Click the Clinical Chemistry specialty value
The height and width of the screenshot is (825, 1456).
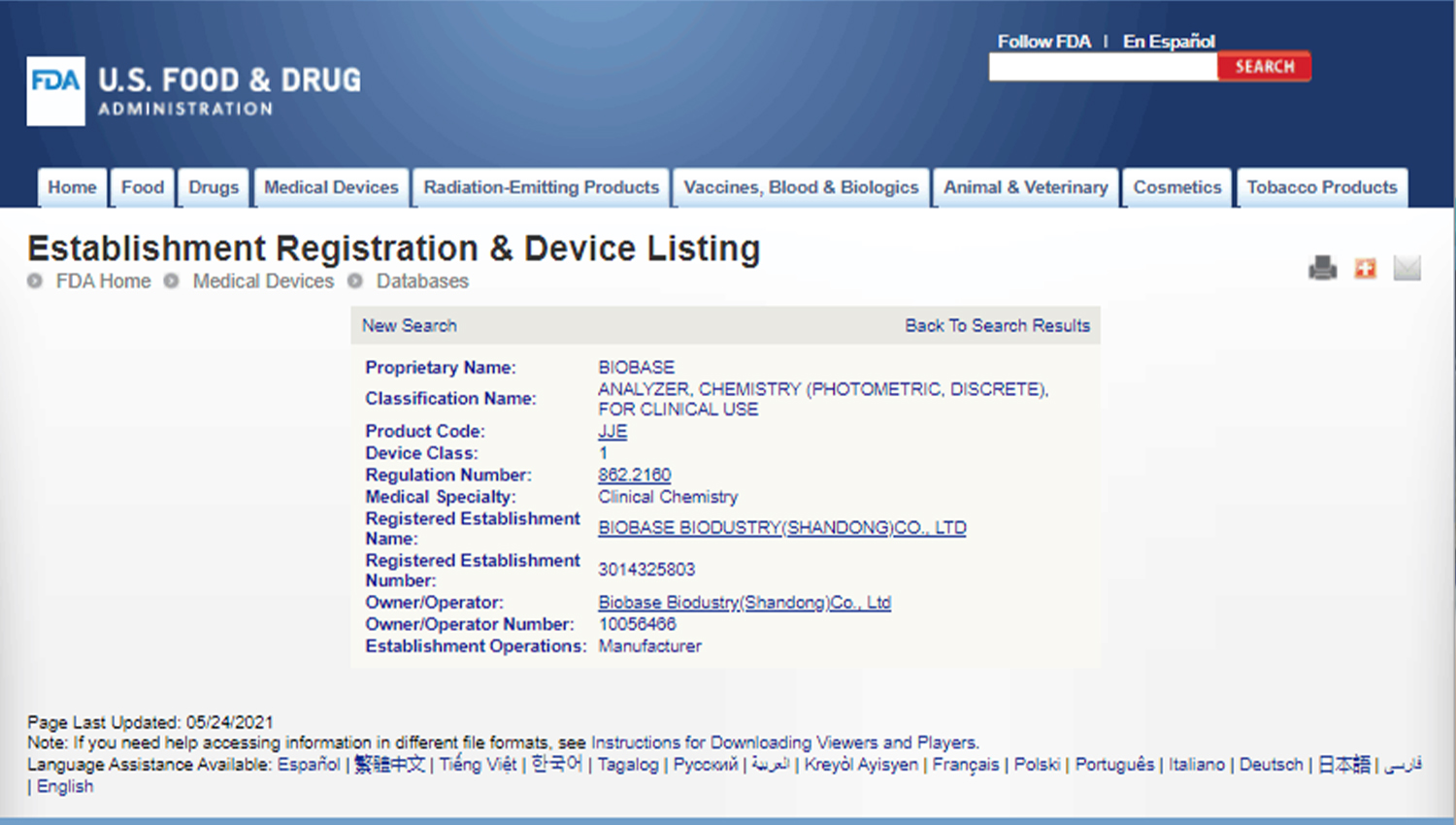coord(668,497)
